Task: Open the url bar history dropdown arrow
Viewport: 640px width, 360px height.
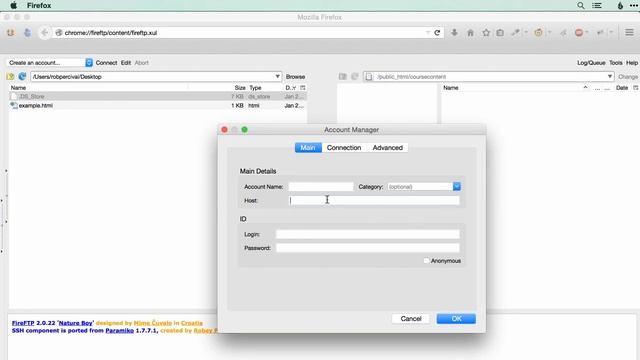Action: [427, 33]
